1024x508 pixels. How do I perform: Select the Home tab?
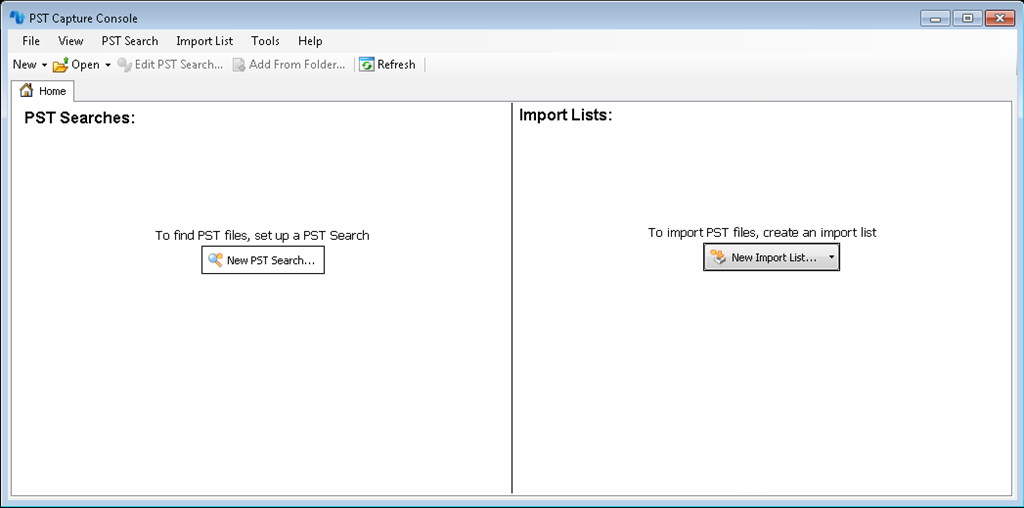pos(43,91)
